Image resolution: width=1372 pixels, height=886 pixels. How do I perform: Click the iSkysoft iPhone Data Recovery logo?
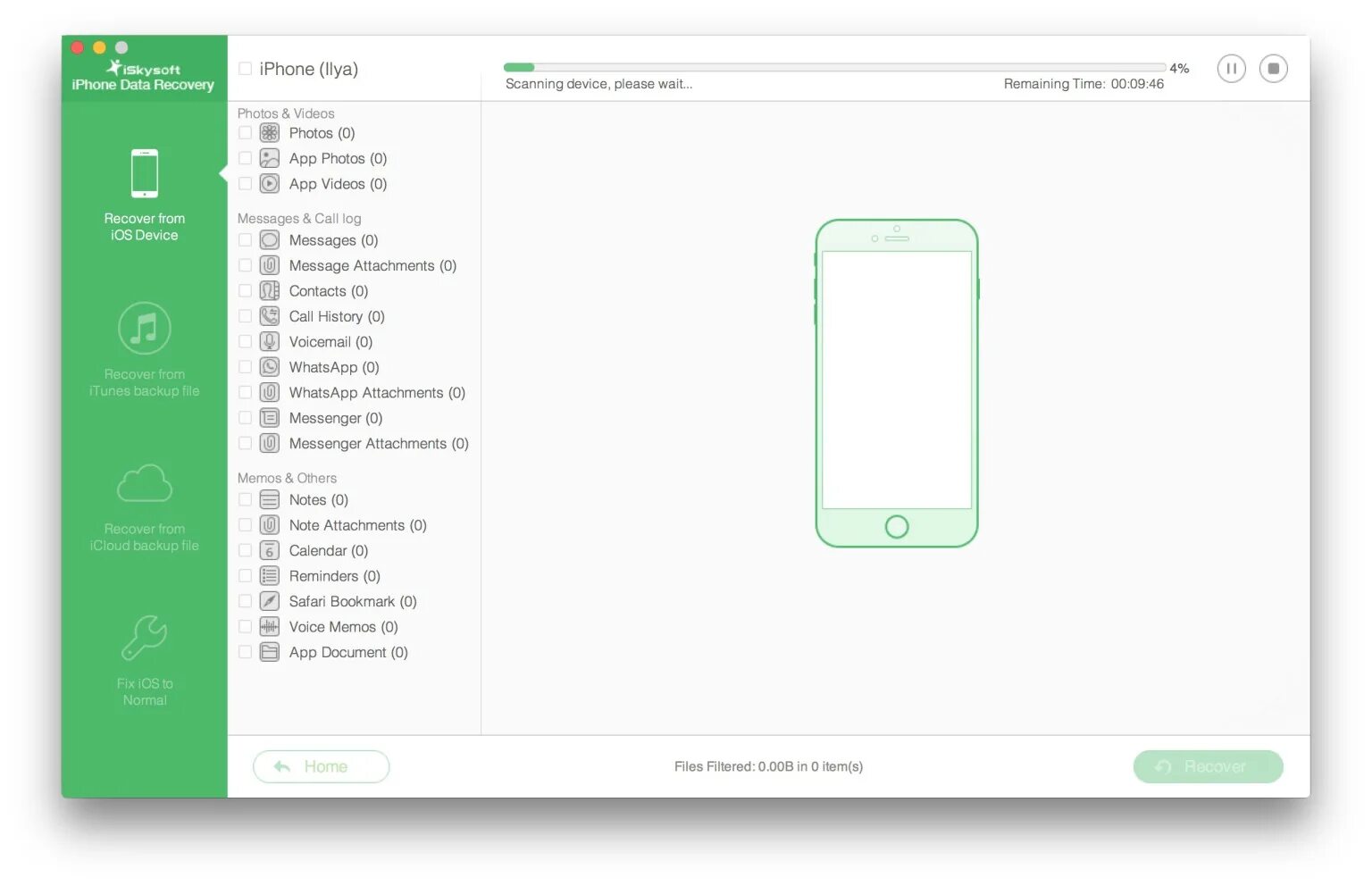[143, 76]
